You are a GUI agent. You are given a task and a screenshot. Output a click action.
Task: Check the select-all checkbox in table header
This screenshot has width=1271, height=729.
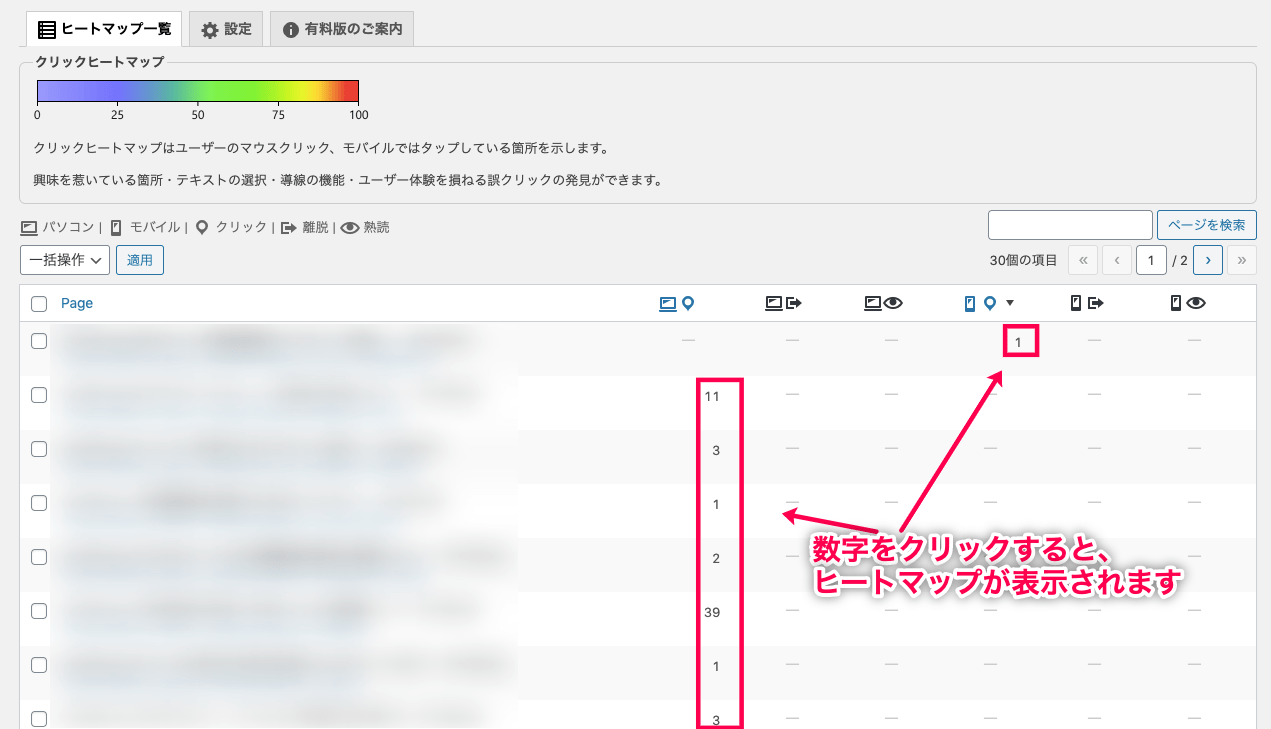pos(39,304)
